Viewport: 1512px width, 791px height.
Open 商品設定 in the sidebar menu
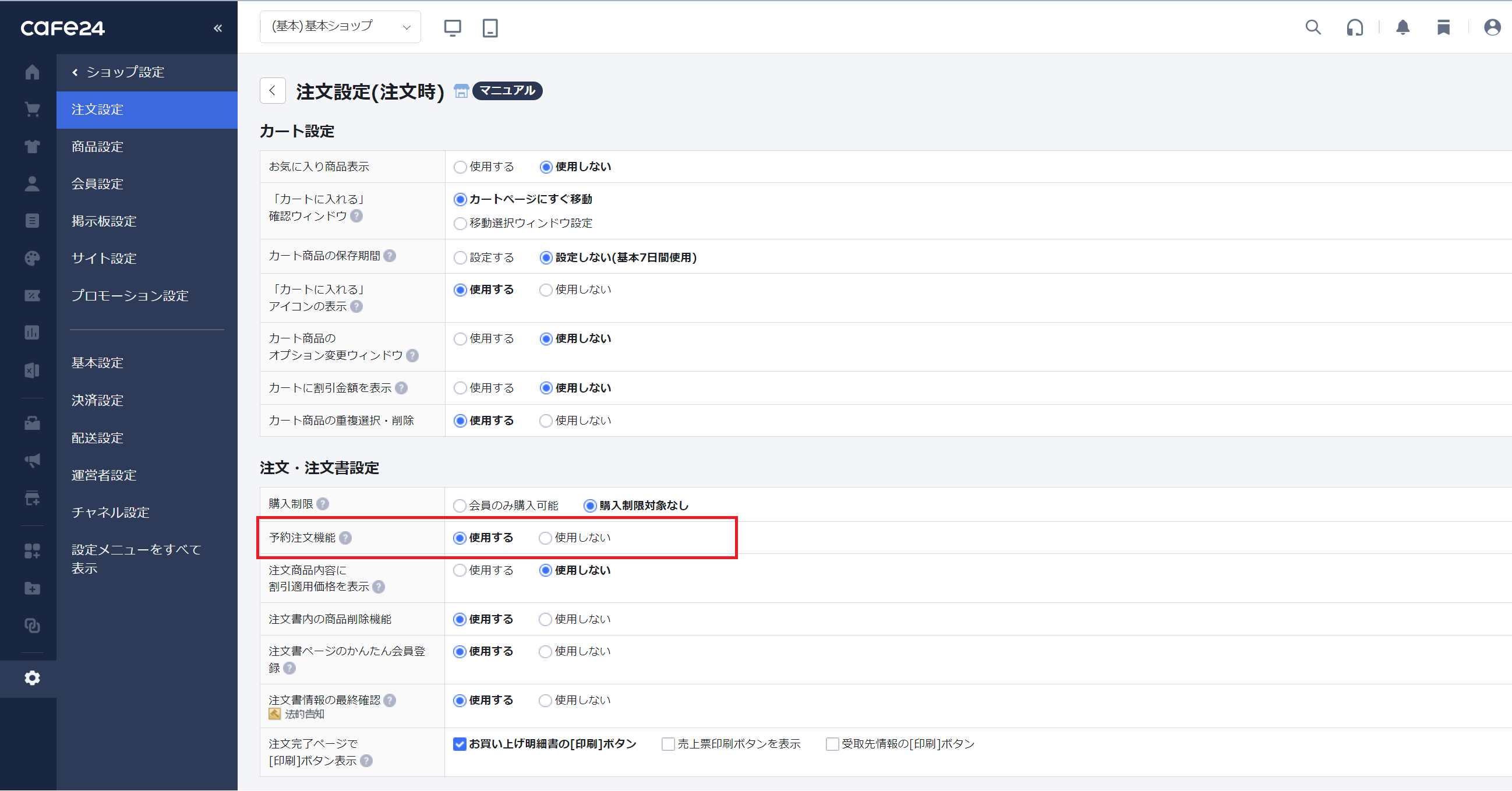97,147
